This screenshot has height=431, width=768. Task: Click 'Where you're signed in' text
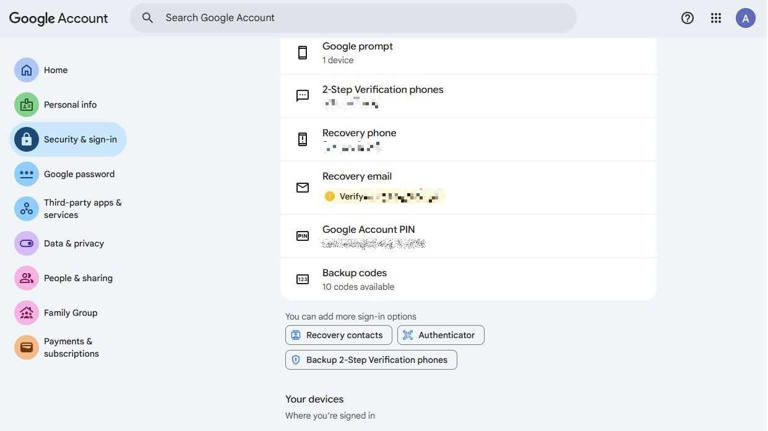tap(330, 415)
